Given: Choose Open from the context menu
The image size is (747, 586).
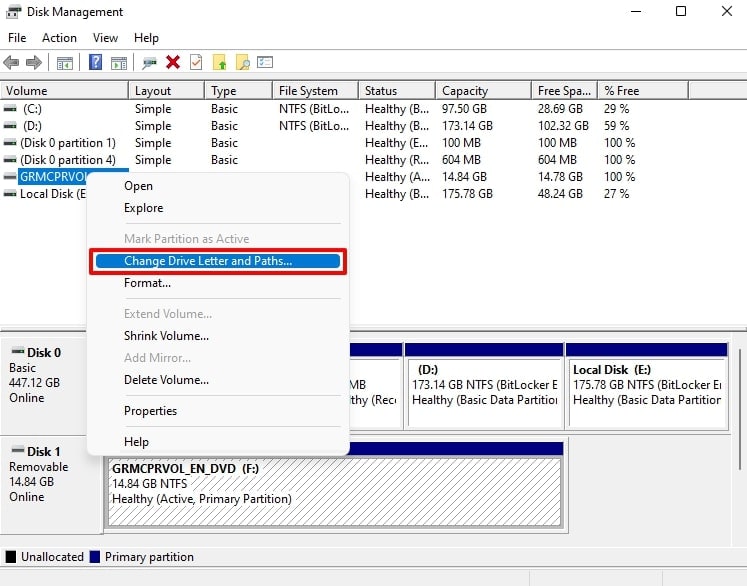Looking at the screenshot, I should click(218, 186).
